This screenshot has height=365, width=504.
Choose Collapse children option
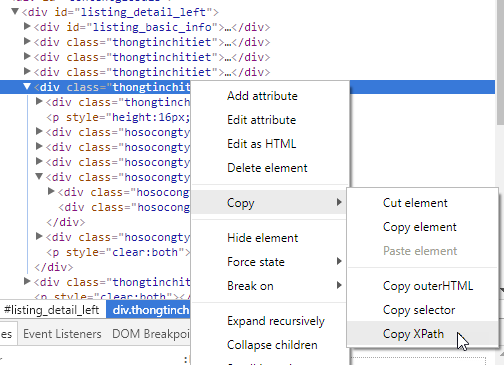pyautogui.click(x=270, y=345)
